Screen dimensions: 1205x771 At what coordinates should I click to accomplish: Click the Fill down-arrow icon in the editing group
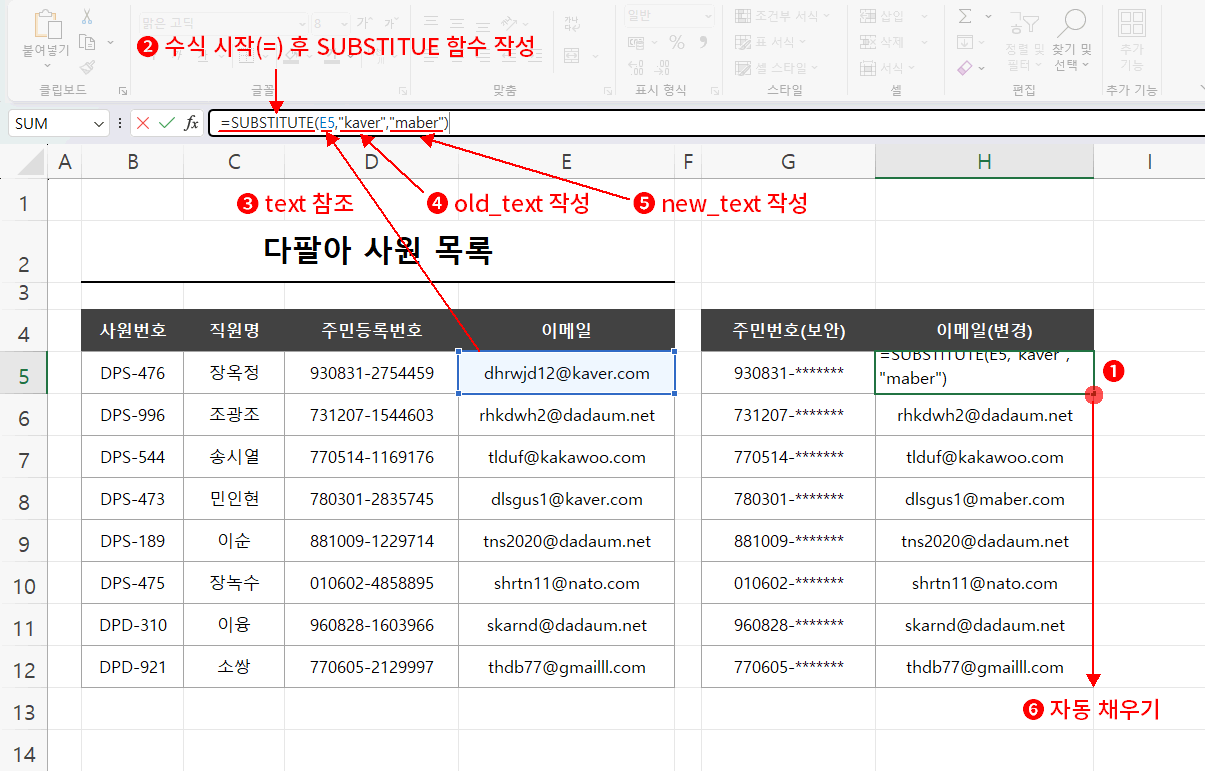click(x=965, y=42)
